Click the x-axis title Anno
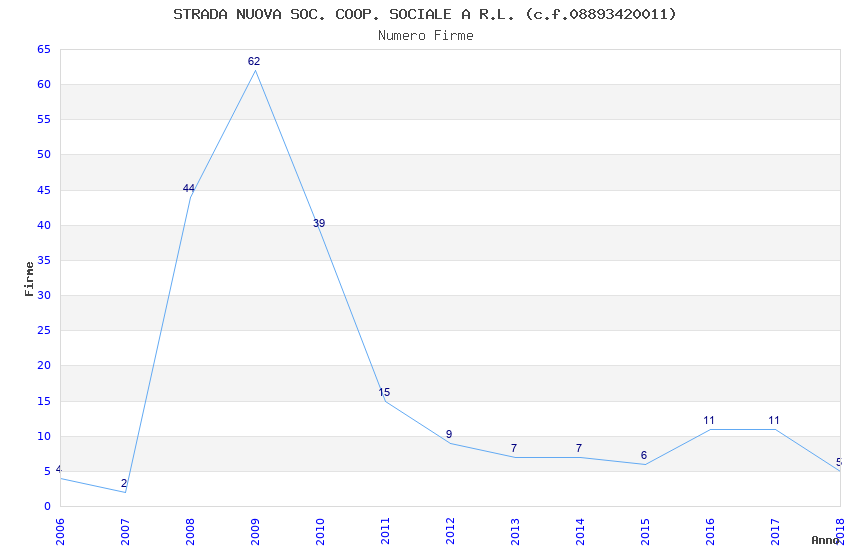The height and width of the screenshot is (550, 850). click(x=825, y=540)
